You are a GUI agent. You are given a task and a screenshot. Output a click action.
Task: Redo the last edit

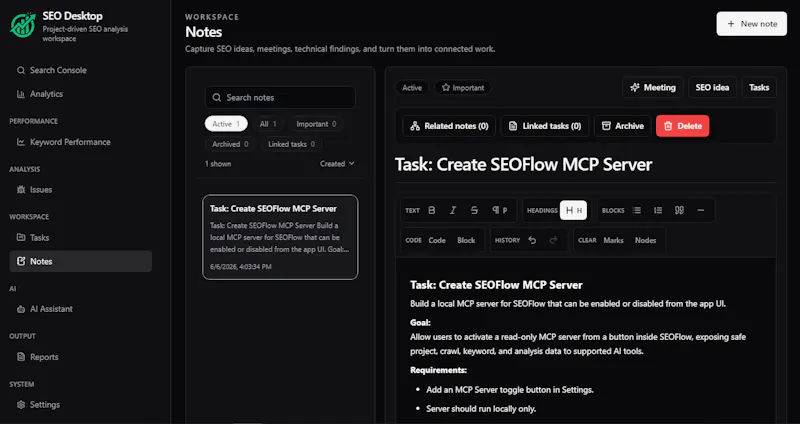[x=553, y=240]
